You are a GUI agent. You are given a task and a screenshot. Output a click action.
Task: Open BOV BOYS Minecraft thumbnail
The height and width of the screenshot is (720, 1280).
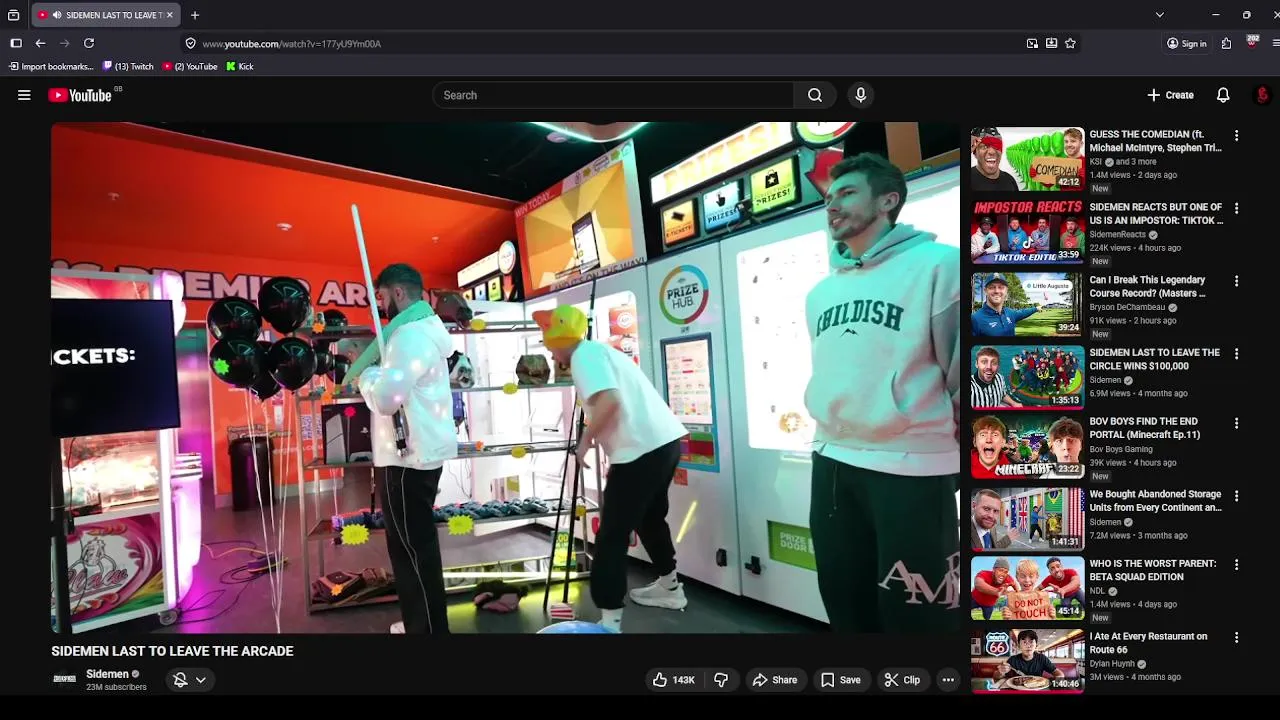pyautogui.click(x=1027, y=447)
